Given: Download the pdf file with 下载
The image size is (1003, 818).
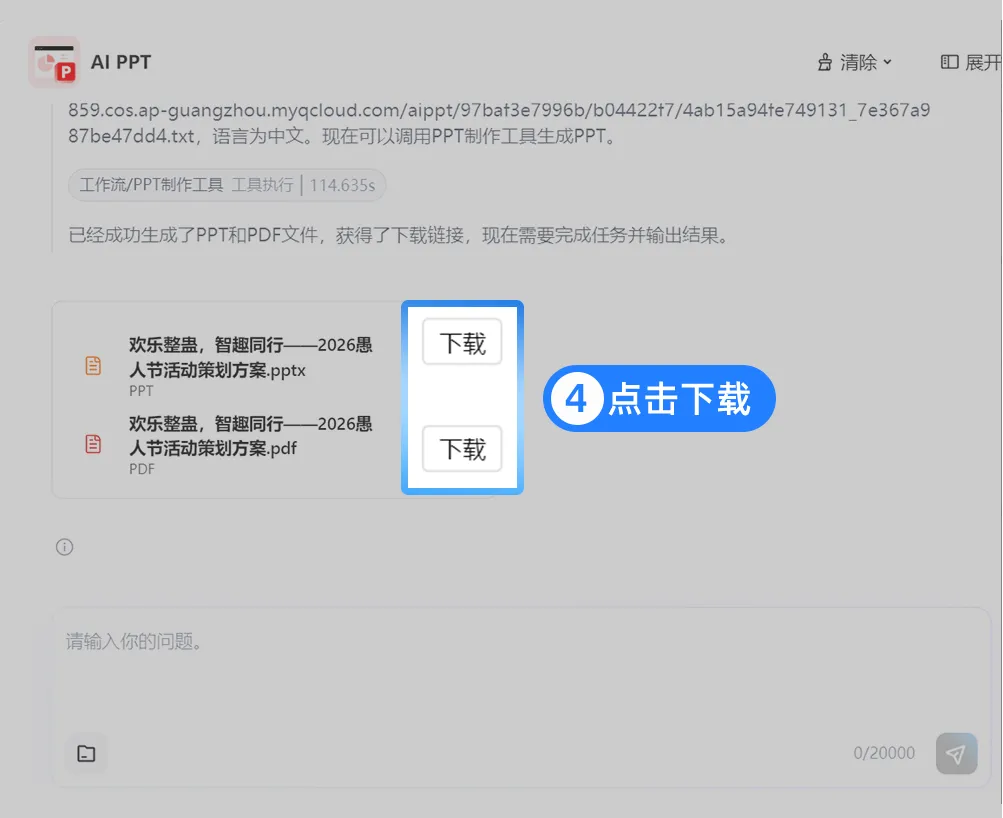Looking at the screenshot, I should pyautogui.click(x=462, y=448).
